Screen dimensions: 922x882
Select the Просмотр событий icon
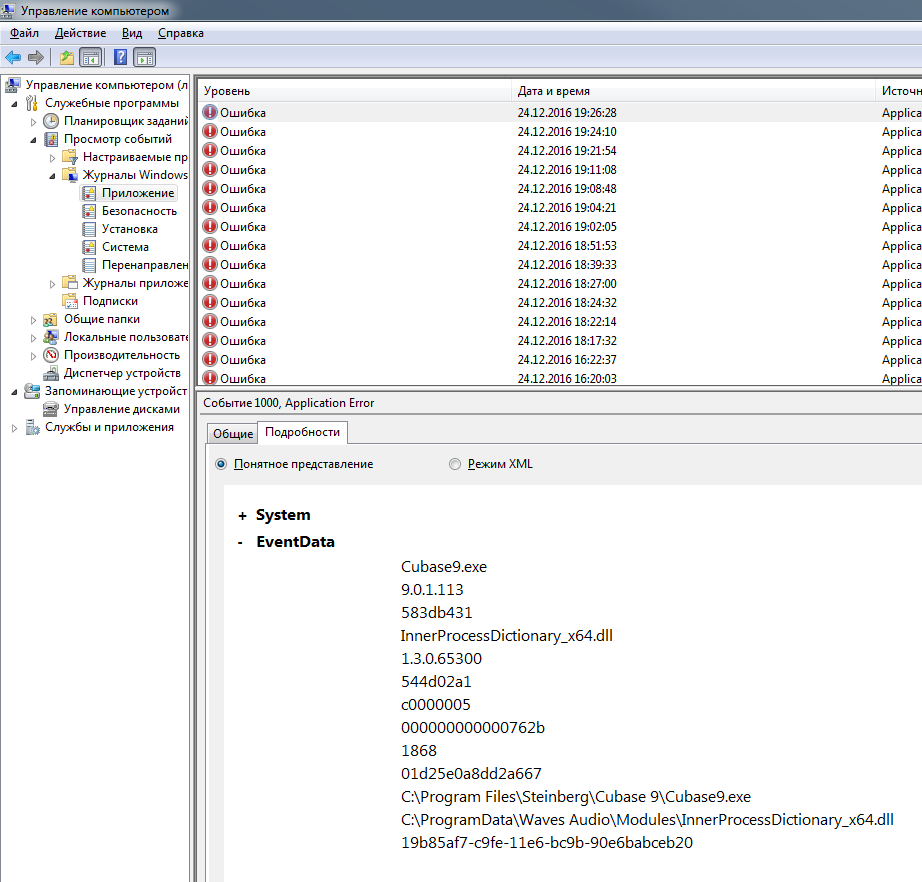[51, 139]
